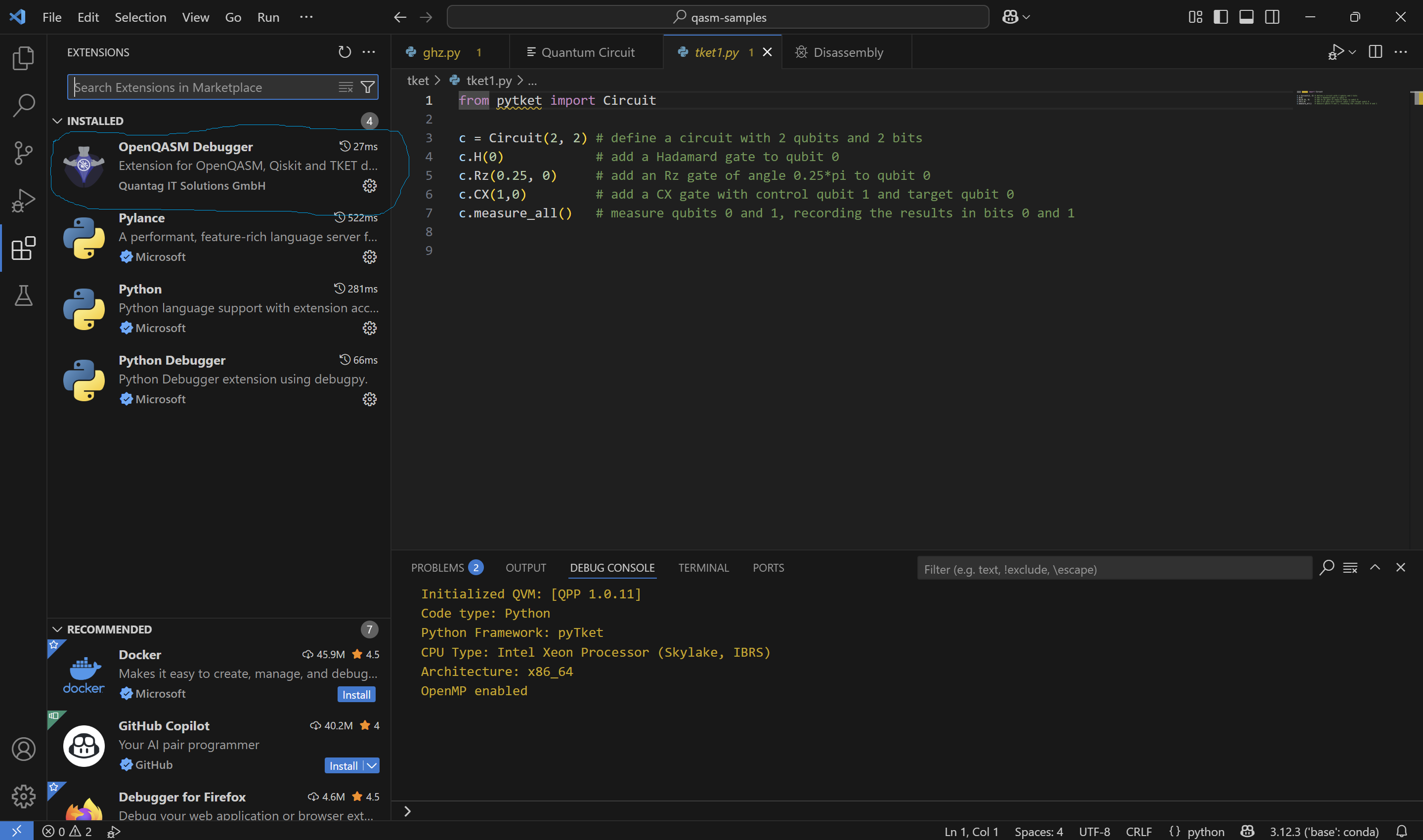Install the Docker extension
Image resolution: width=1423 pixels, height=840 pixels.
(356, 695)
